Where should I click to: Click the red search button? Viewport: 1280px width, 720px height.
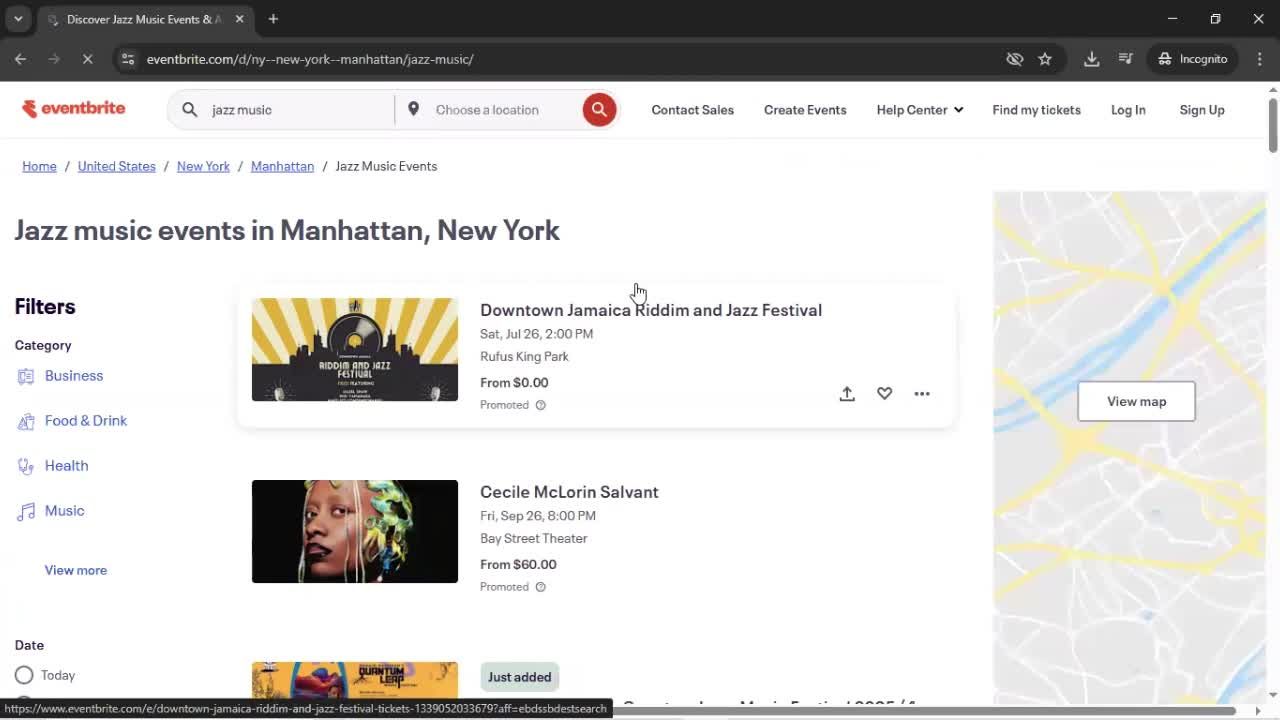click(599, 110)
